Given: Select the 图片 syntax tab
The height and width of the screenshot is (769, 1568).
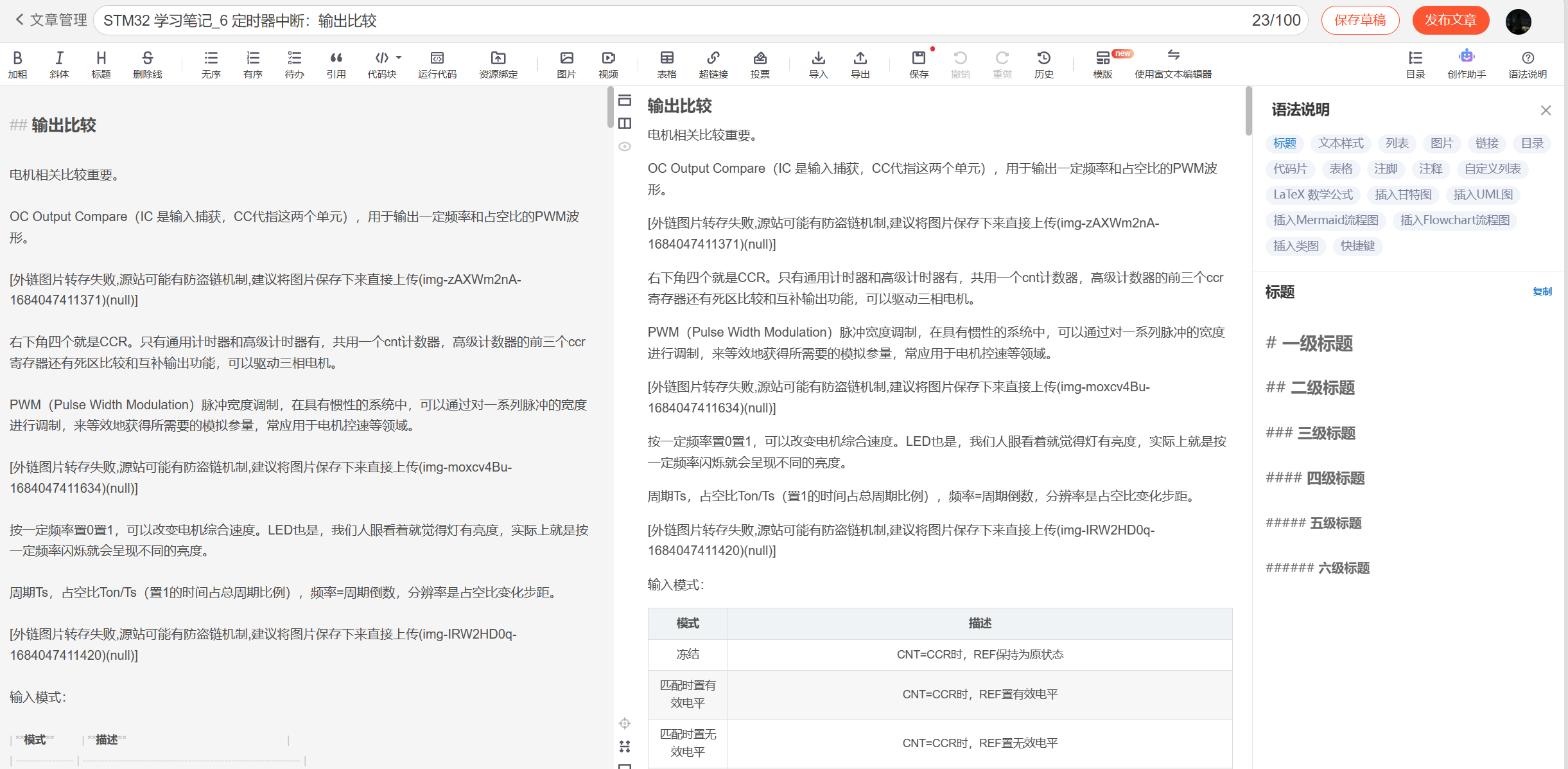Looking at the screenshot, I should tap(1442, 143).
